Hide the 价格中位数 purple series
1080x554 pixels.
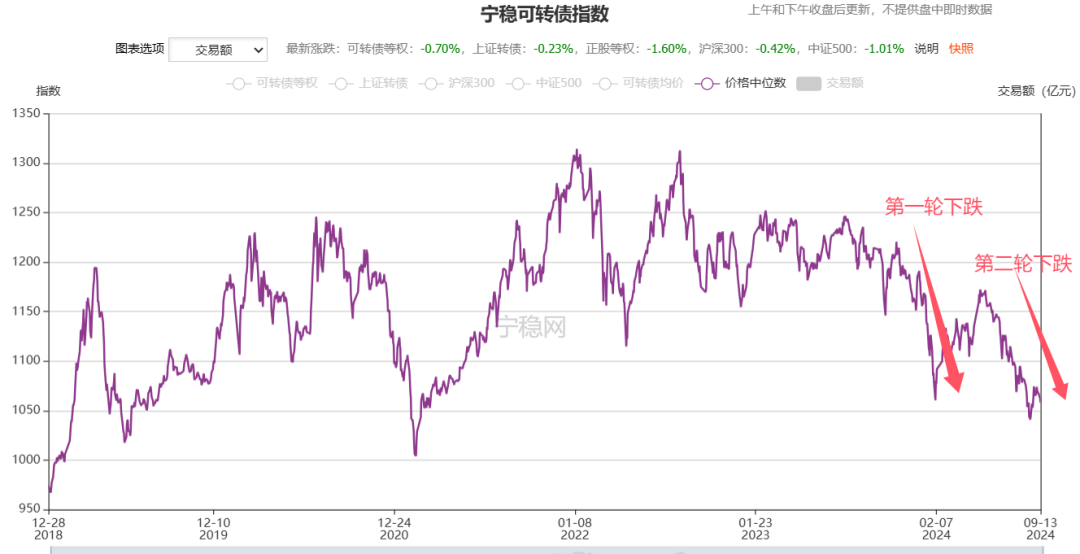click(x=740, y=83)
